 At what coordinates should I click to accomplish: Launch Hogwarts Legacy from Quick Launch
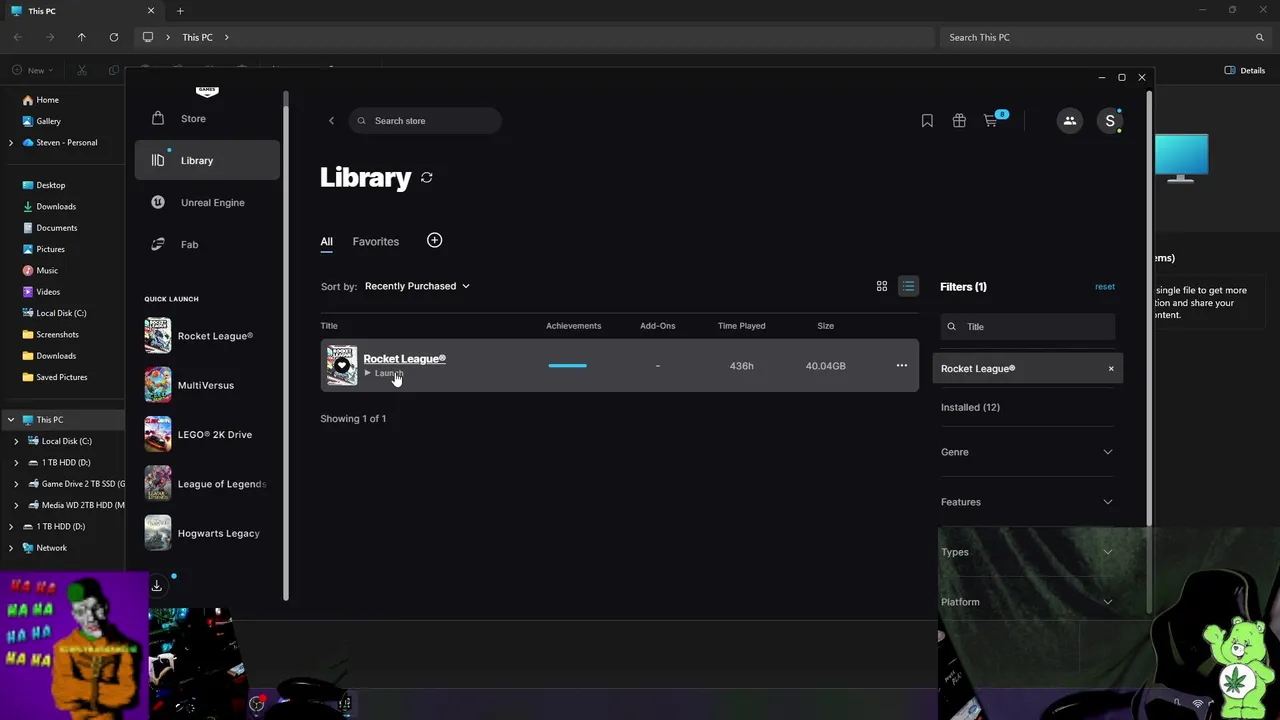tap(207, 533)
